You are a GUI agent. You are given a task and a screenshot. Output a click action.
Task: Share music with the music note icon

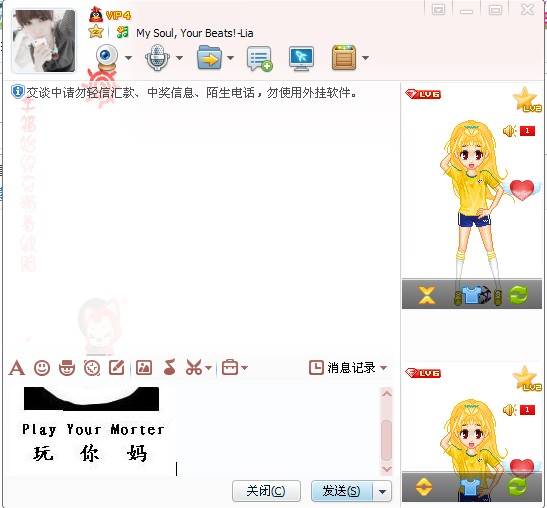tap(170, 367)
